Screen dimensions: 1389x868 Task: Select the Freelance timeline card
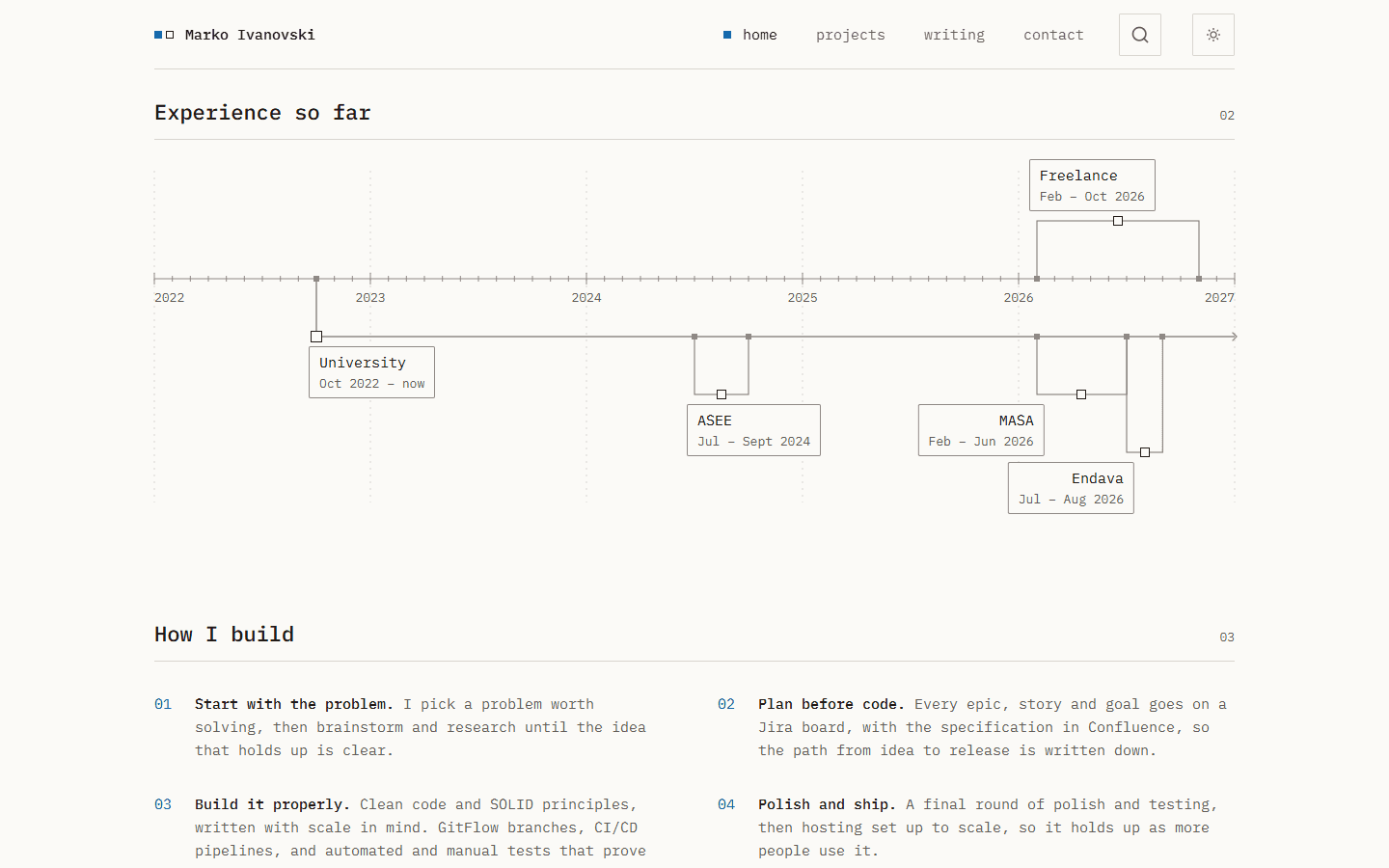(1092, 185)
